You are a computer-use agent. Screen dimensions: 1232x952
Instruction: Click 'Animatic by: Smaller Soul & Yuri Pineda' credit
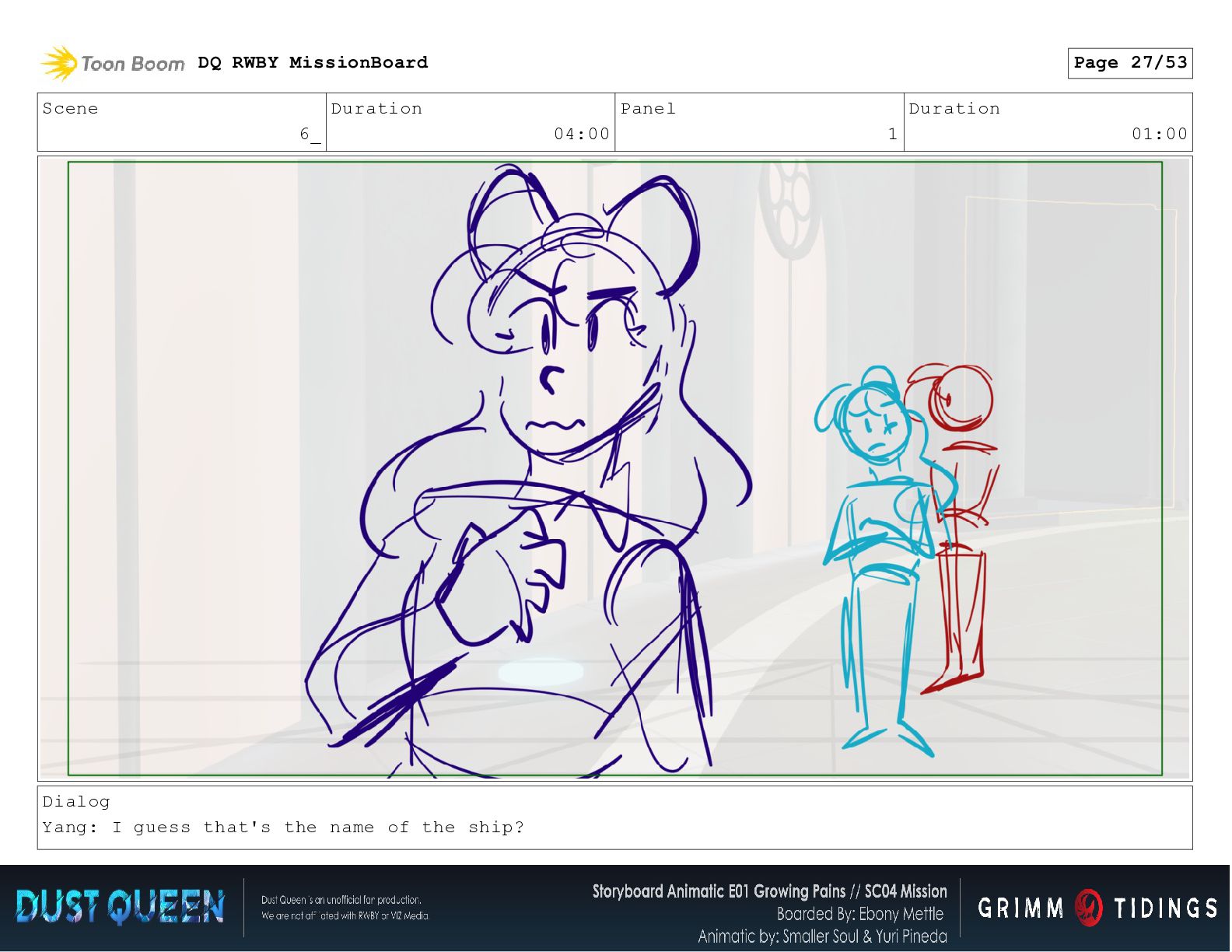(822, 936)
